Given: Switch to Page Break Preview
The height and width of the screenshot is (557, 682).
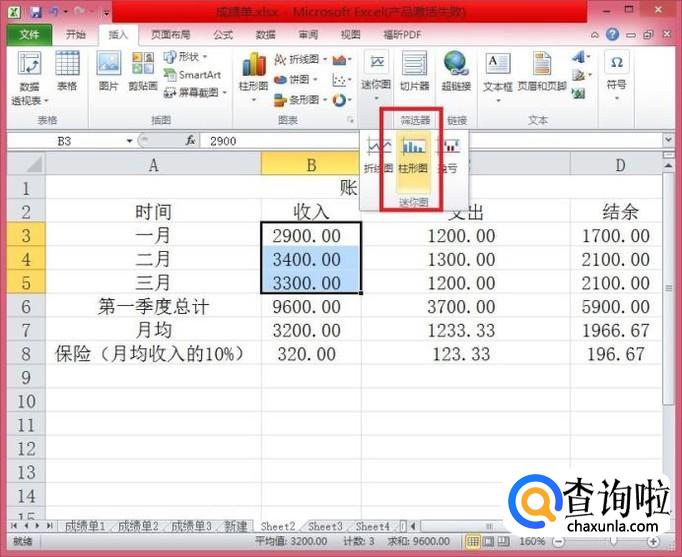Looking at the screenshot, I should pyautogui.click(x=504, y=541).
